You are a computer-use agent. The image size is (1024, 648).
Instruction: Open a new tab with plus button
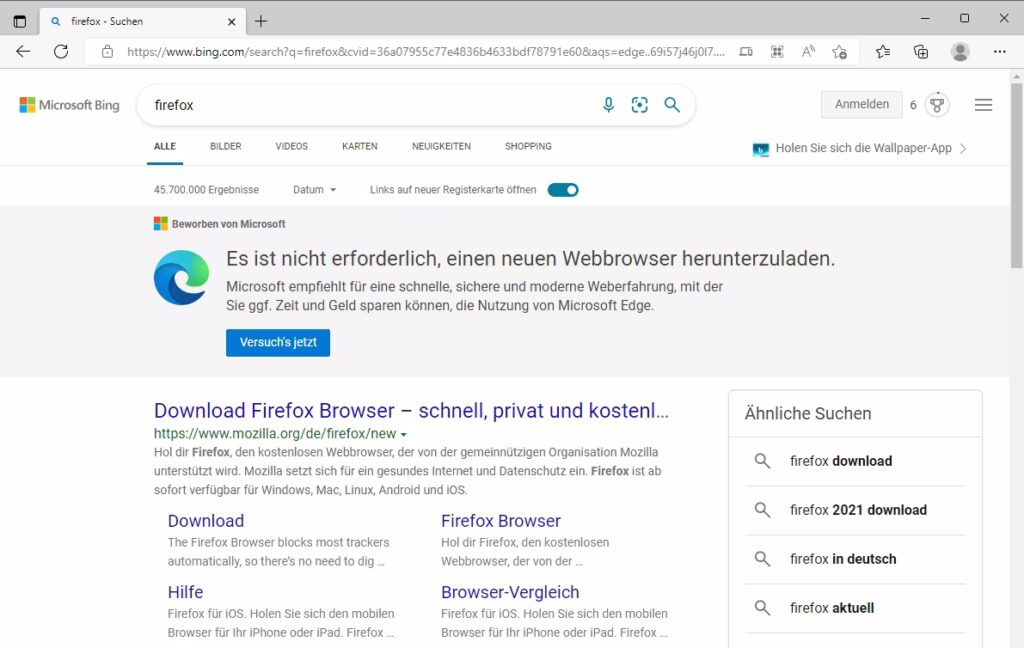coord(261,22)
